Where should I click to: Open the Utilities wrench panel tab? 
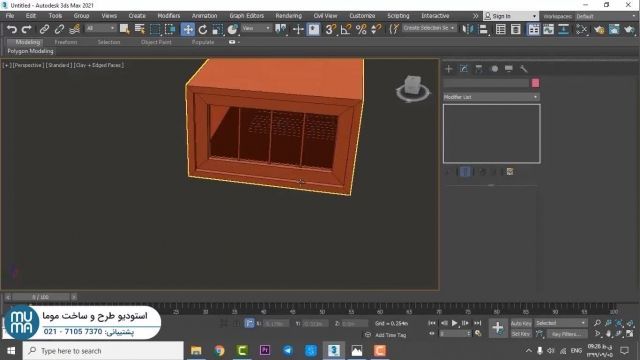(524, 69)
